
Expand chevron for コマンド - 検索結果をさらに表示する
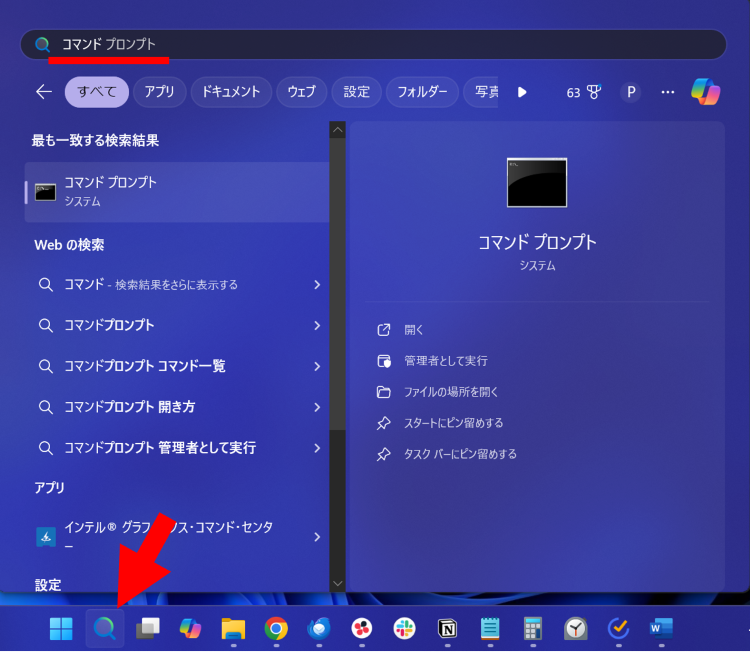(317, 285)
